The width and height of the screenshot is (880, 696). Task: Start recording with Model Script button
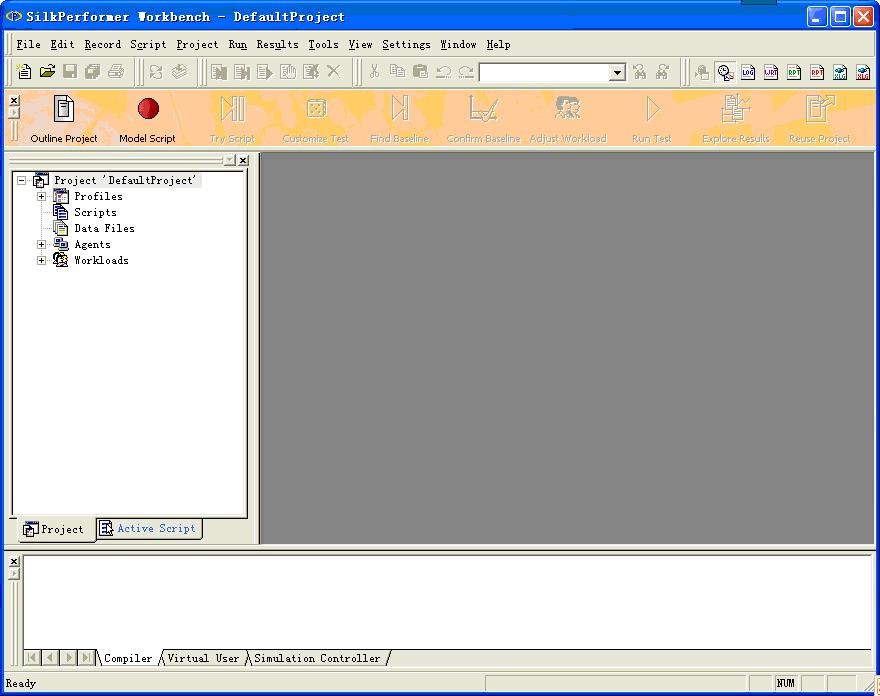point(148,119)
